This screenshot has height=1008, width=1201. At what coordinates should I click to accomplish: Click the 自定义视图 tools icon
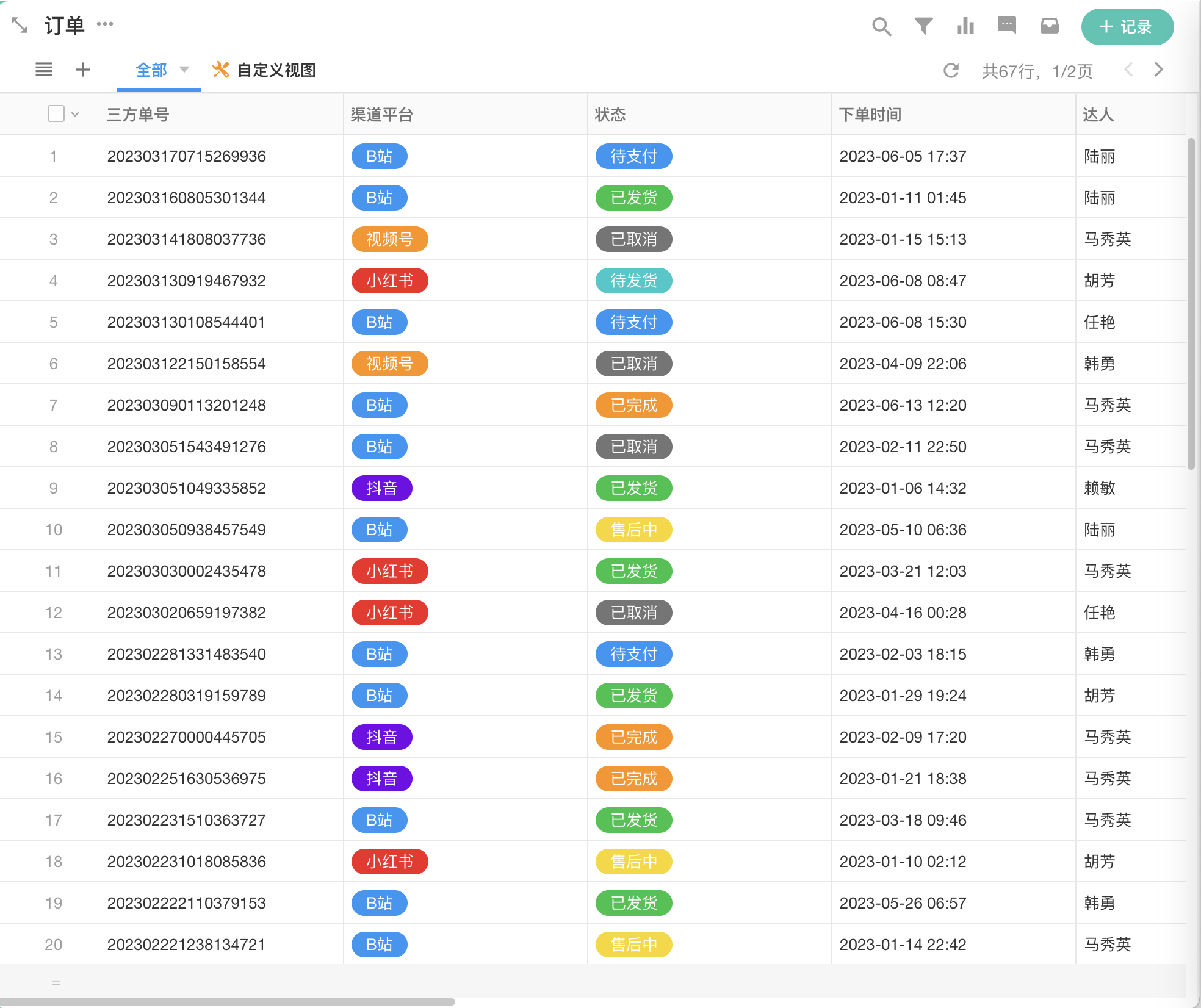pyautogui.click(x=220, y=70)
